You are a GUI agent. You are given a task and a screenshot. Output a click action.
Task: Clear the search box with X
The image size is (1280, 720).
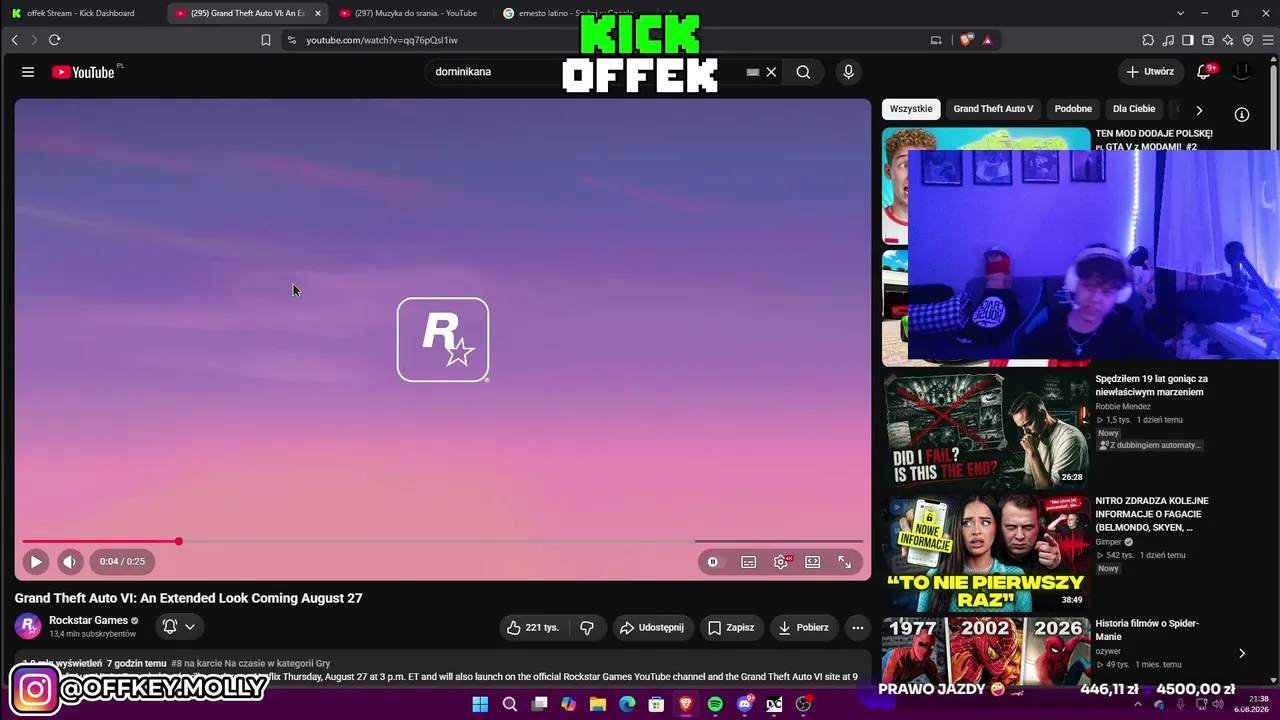coord(771,72)
